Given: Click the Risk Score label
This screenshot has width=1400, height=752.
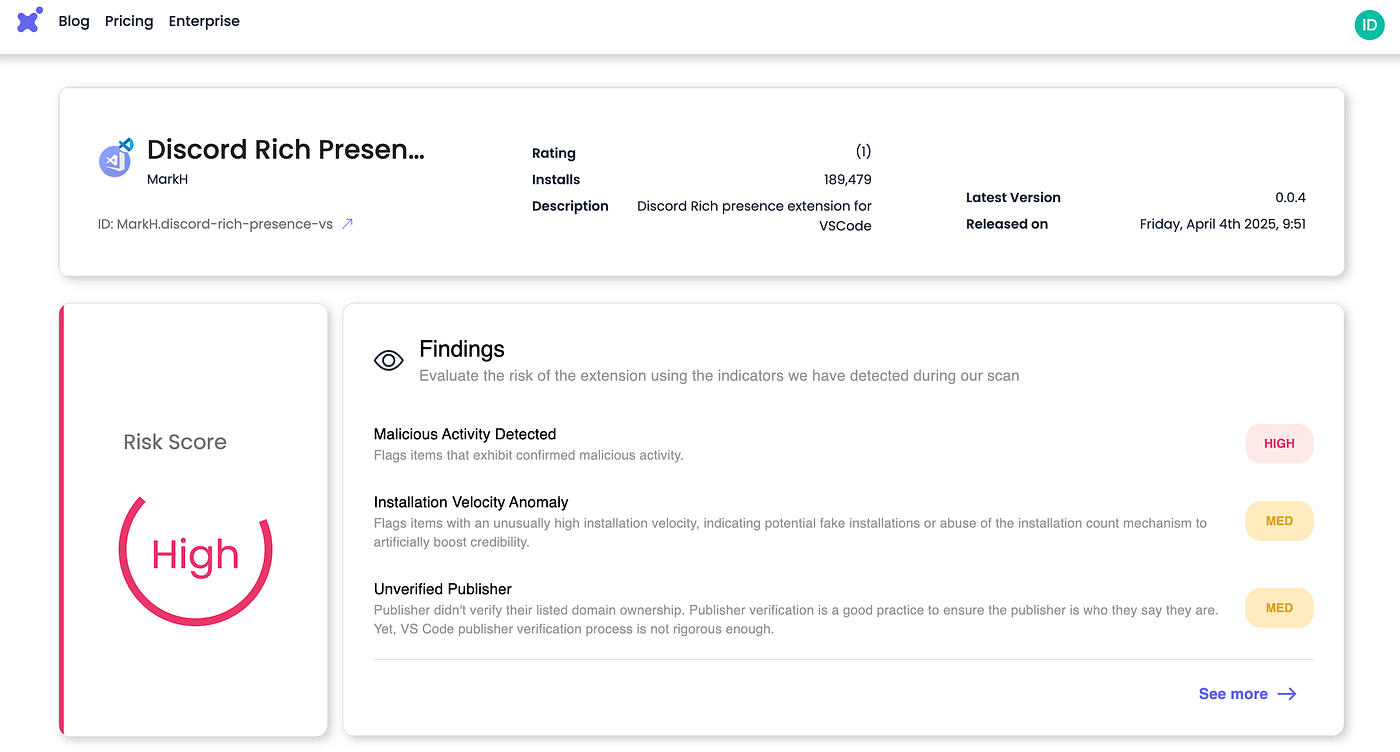Looking at the screenshot, I should 175,442.
